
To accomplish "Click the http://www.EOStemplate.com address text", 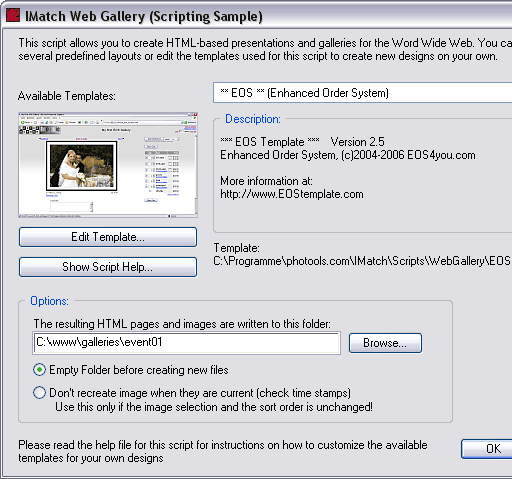I will 292,194.
